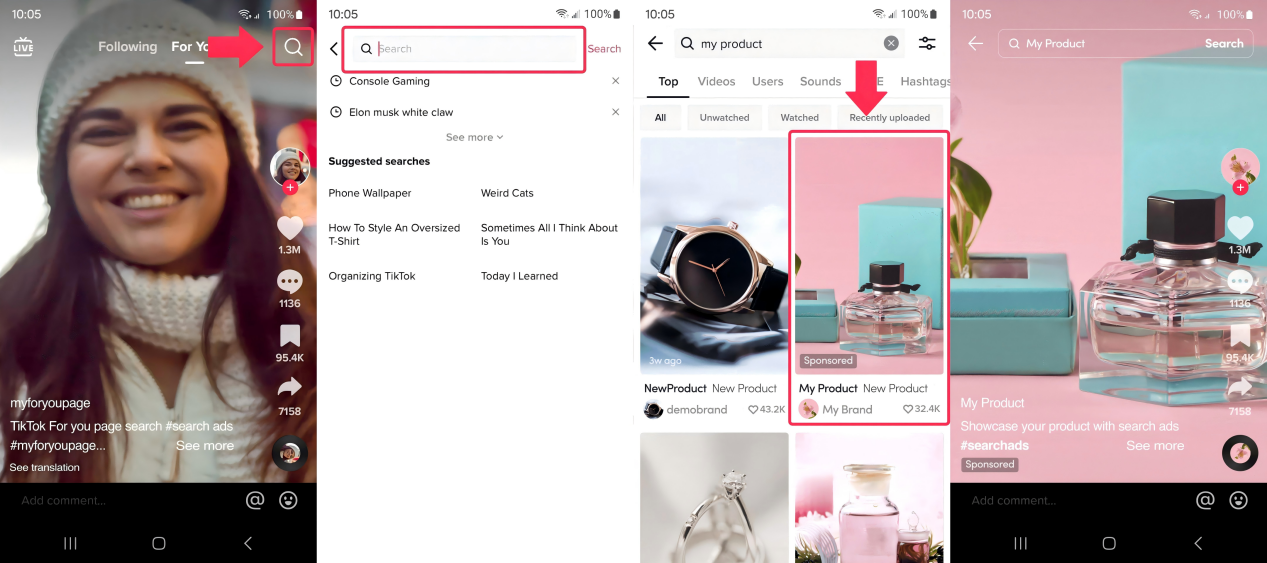Toggle the Watched filter chip

pos(799,117)
